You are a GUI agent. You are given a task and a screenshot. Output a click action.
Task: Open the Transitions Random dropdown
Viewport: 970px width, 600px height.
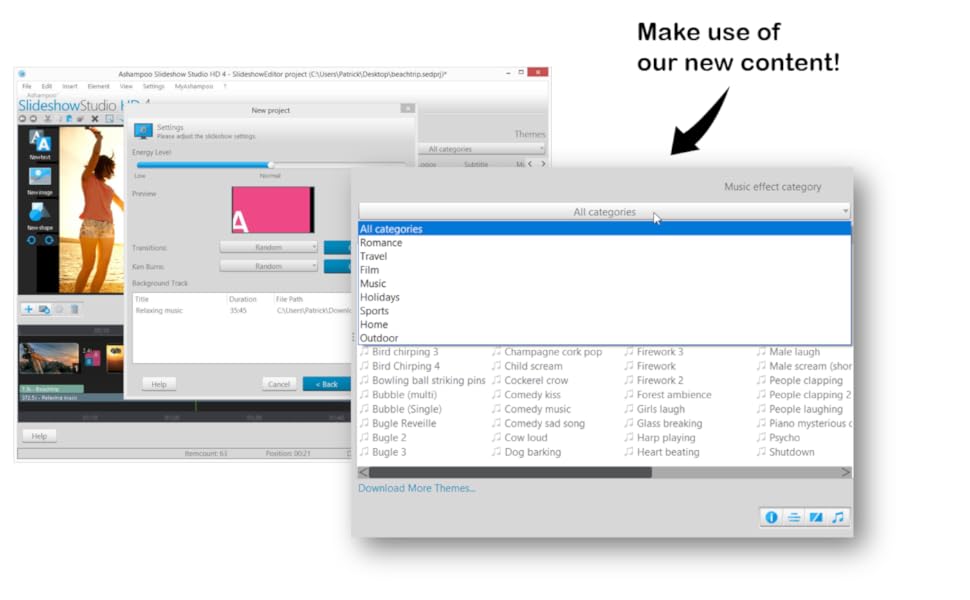point(268,247)
